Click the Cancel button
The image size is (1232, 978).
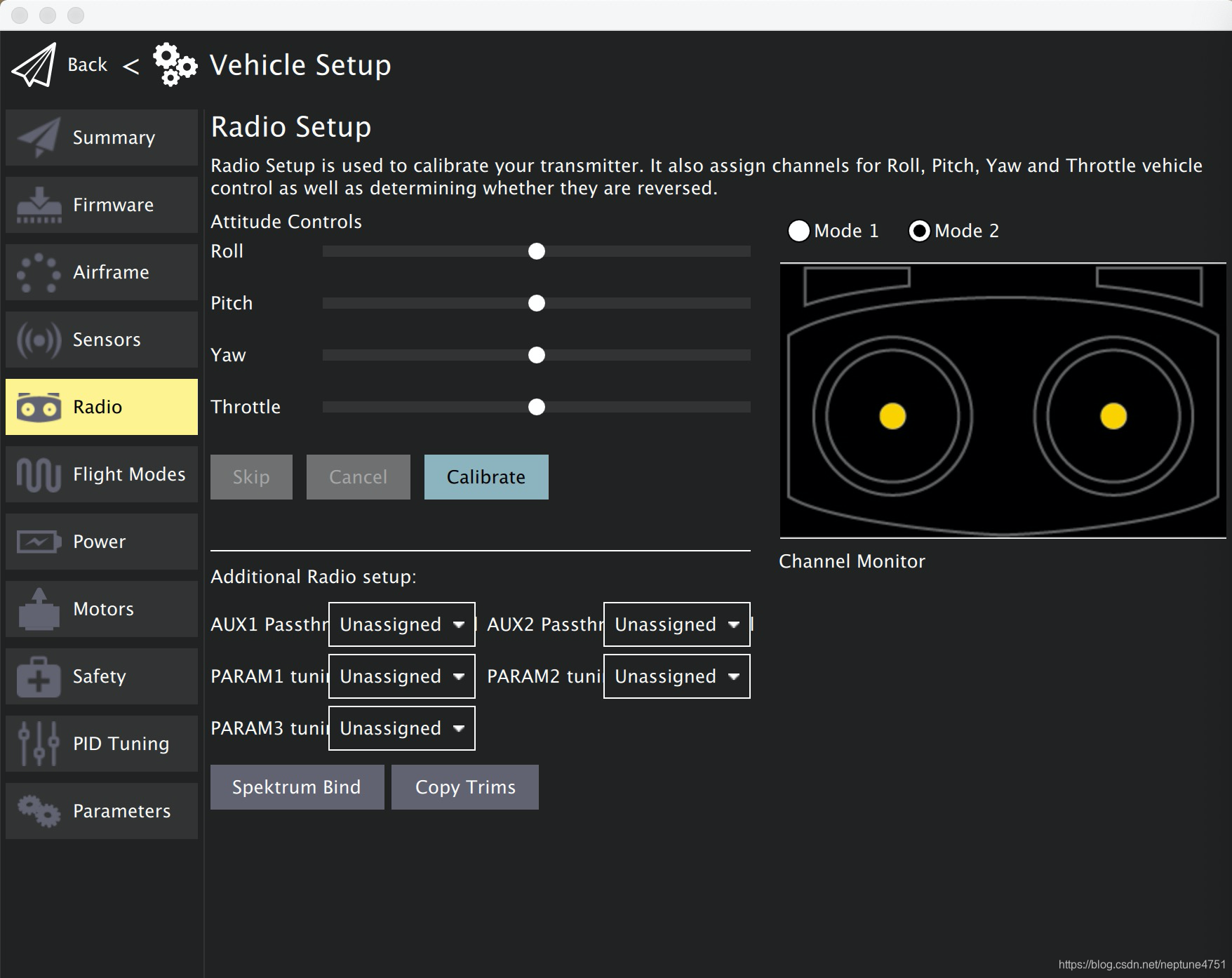358,477
